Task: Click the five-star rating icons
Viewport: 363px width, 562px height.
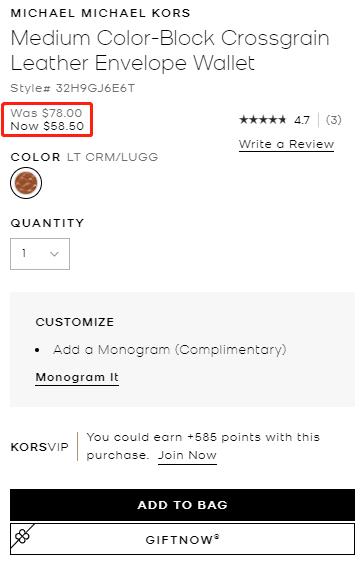Action: point(262,119)
